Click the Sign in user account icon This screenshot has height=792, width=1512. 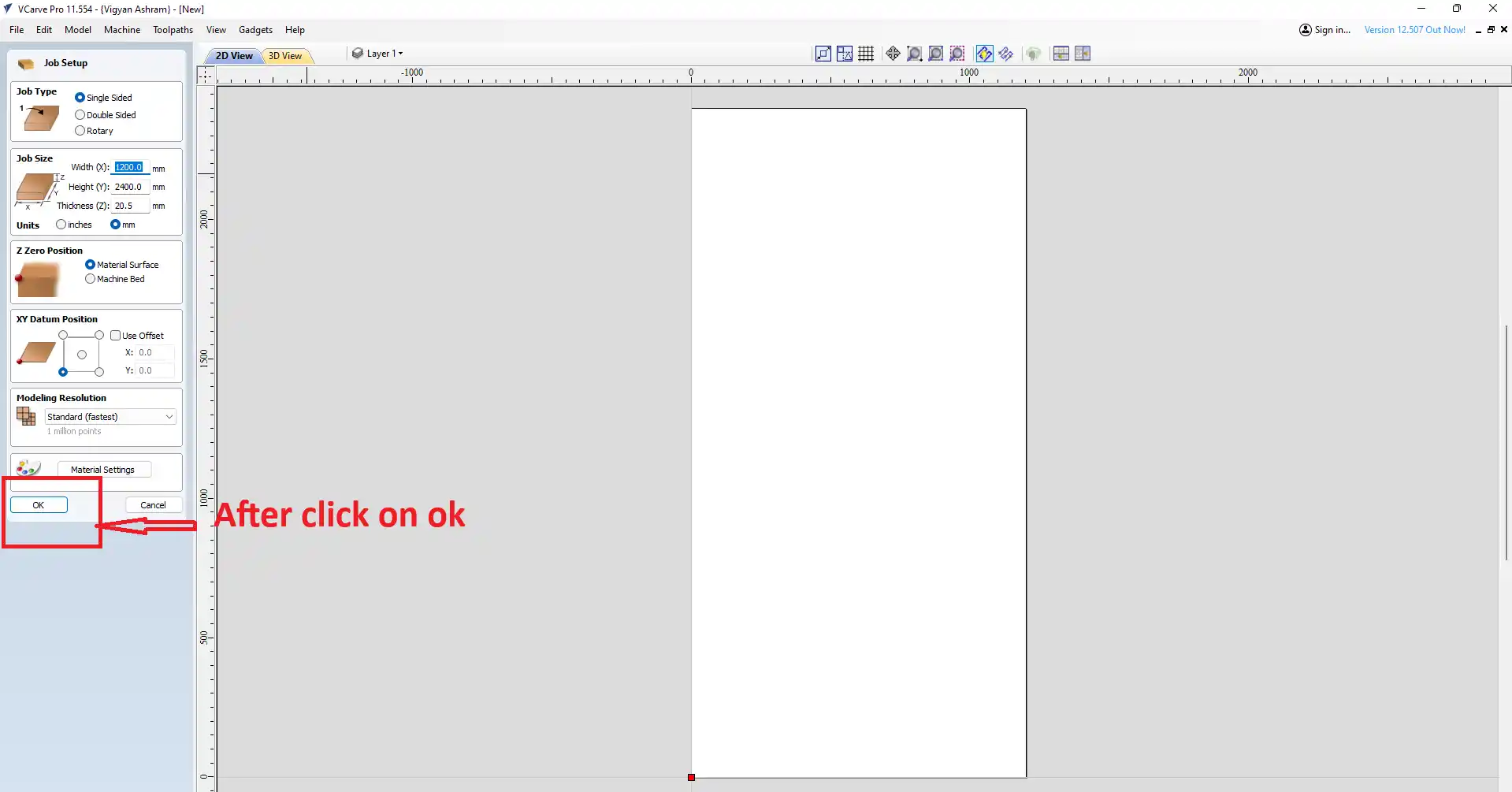pyautogui.click(x=1306, y=30)
